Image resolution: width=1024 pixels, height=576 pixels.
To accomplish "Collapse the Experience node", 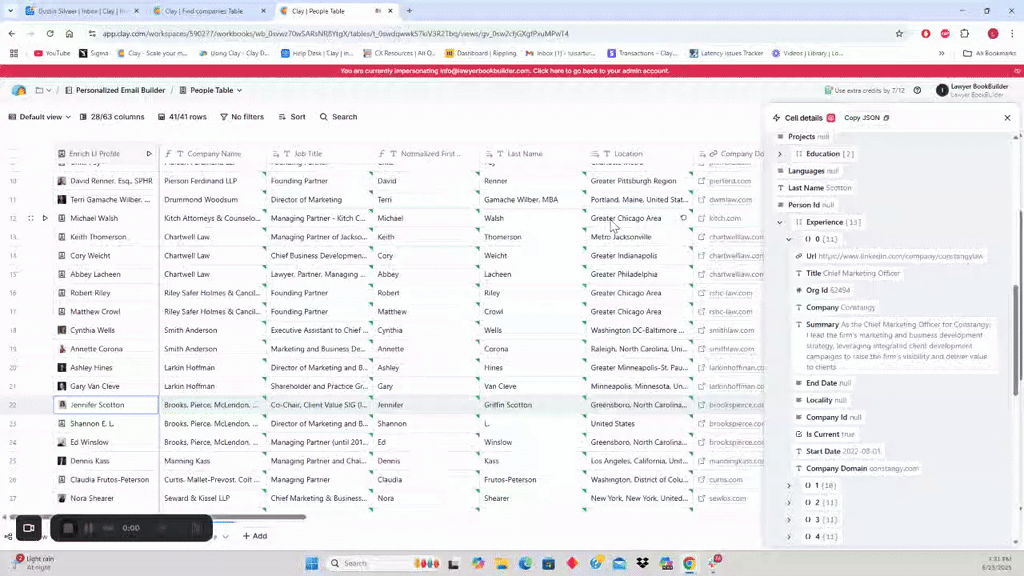I will coord(780,222).
